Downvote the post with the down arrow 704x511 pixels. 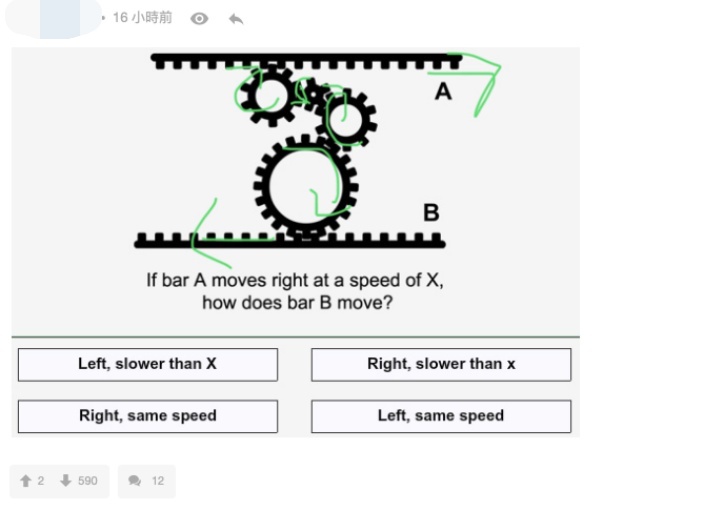tap(66, 480)
